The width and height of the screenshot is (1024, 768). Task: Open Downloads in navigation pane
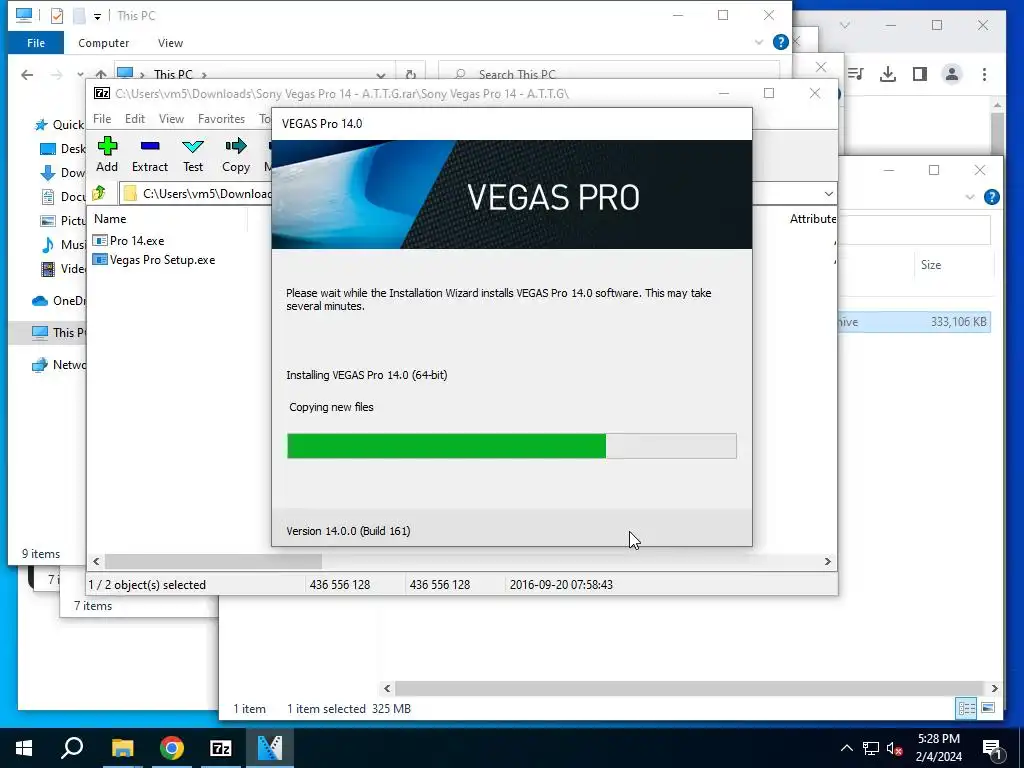click(x=63, y=173)
